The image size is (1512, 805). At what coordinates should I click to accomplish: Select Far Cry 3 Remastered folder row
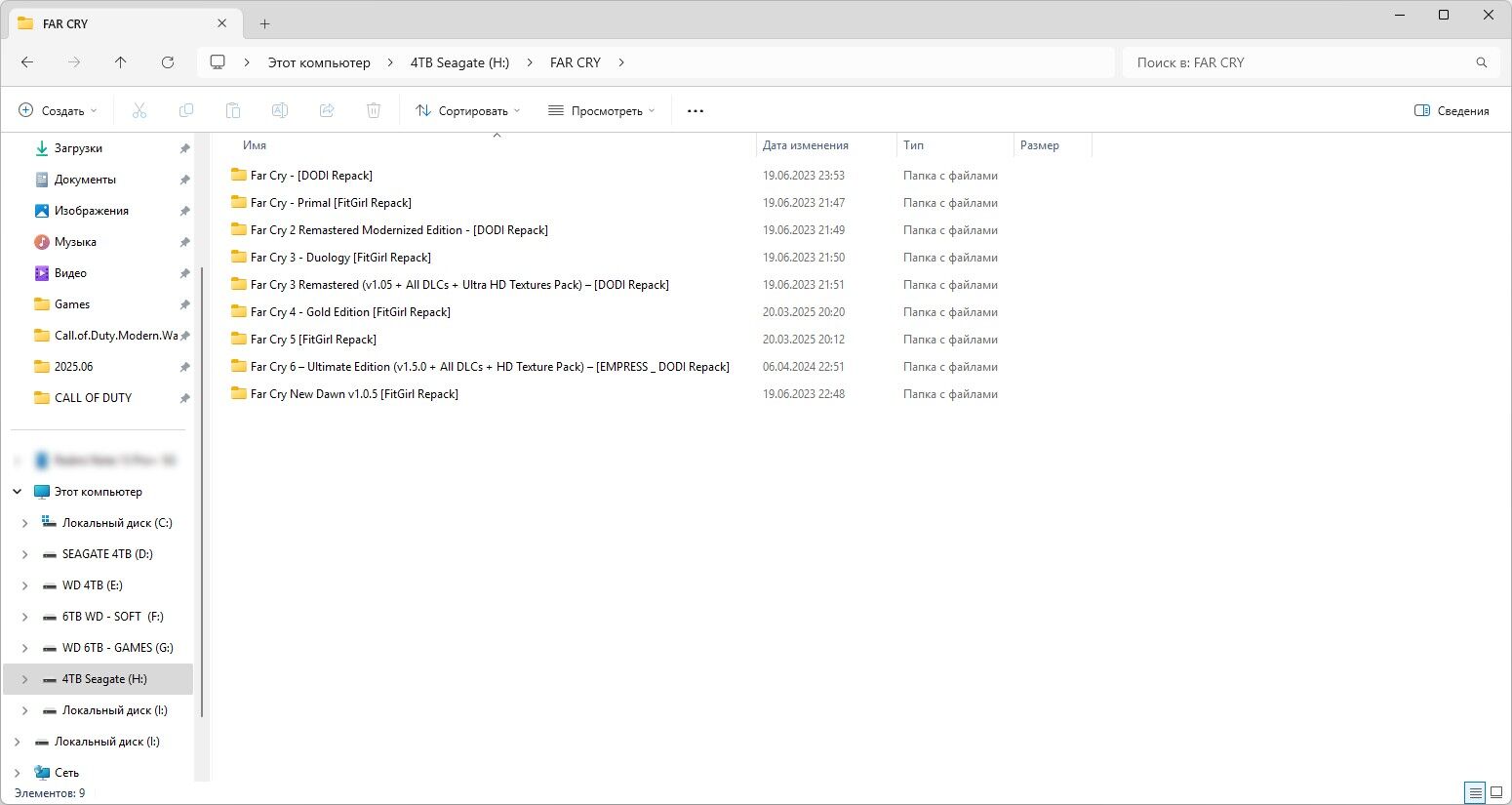(459, 285)
